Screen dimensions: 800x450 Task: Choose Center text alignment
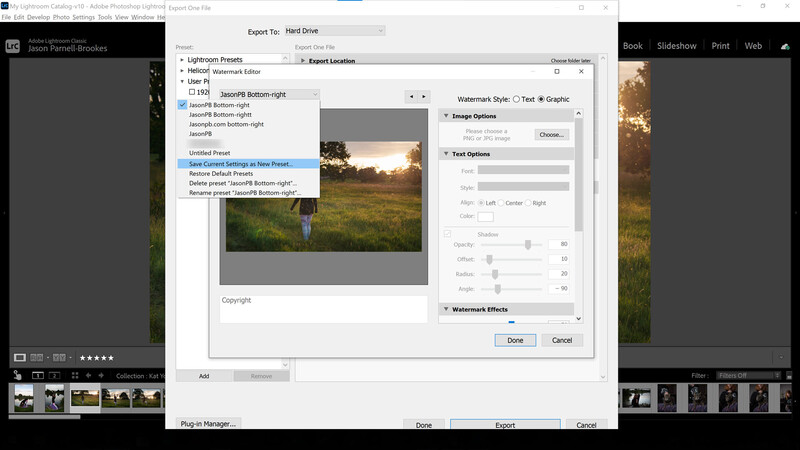pos(501,203)
